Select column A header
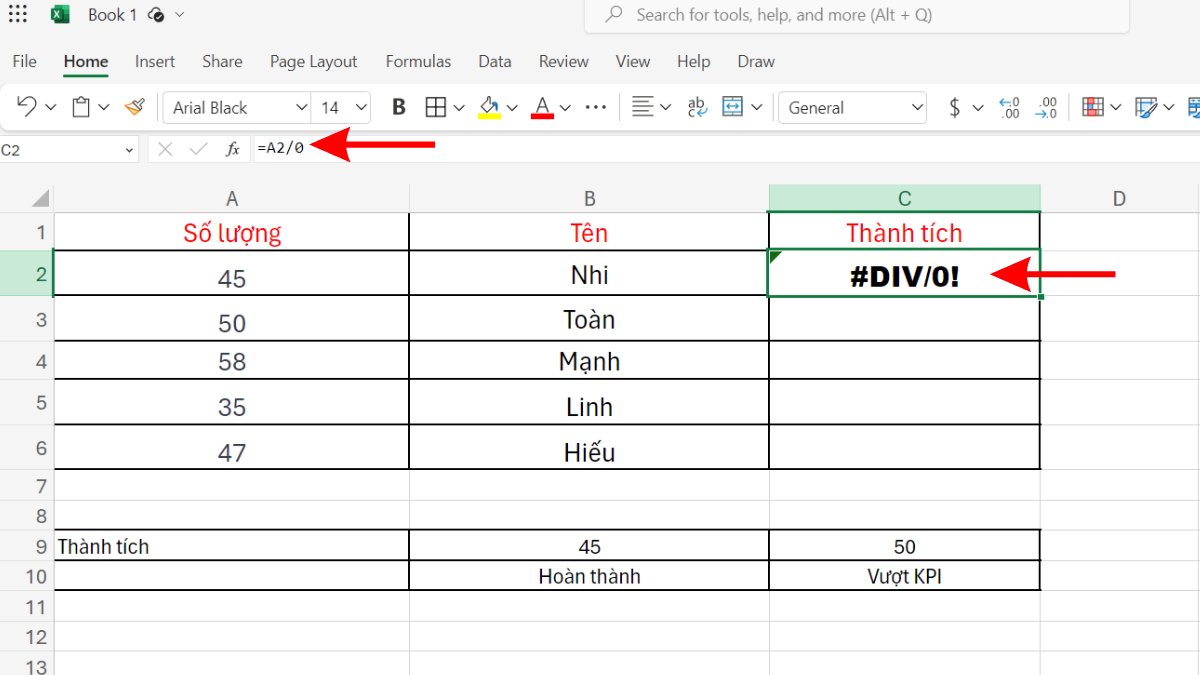Screen dimensions: 1200x675 [x=232, y=198]
